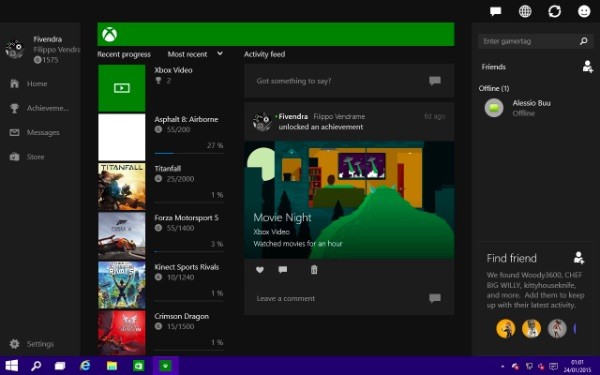Click the Home icon in sidebar
Screen dimensions: 600x375
tap(15, 83)
